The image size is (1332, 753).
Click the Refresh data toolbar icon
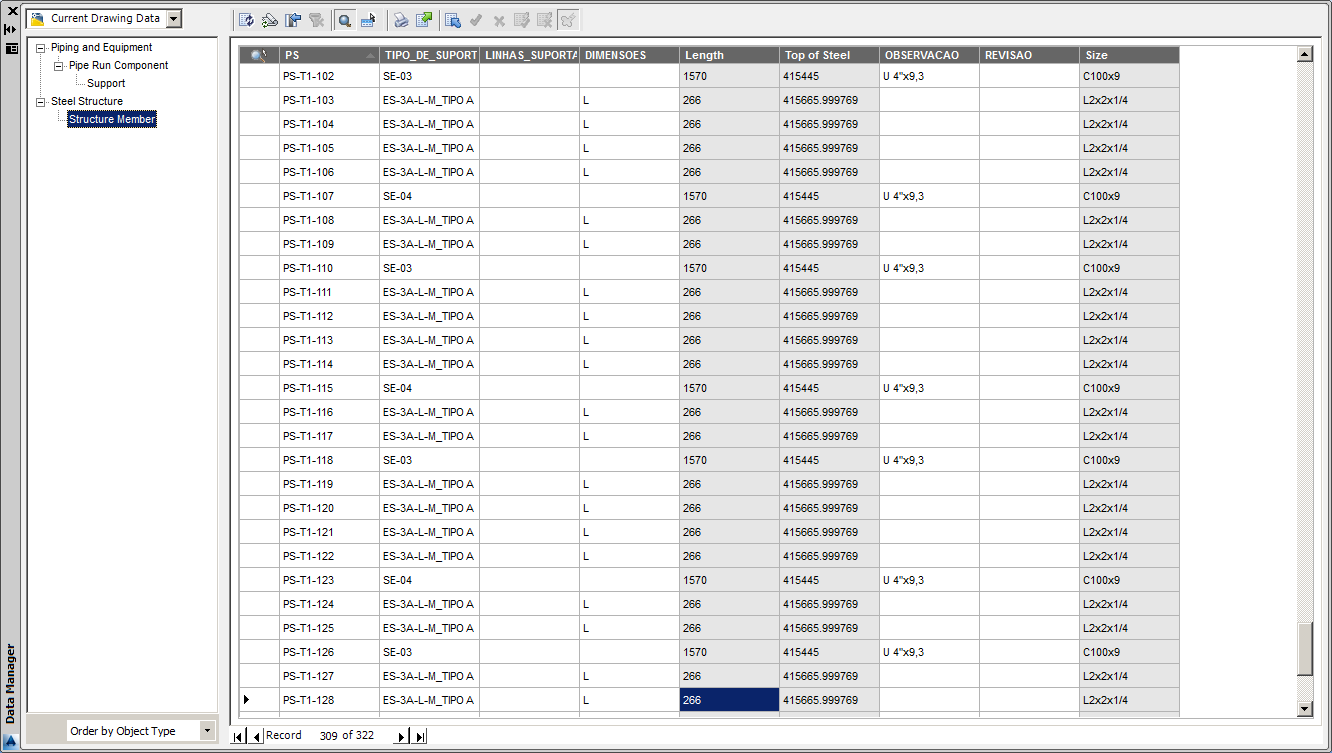click(246, 19)
